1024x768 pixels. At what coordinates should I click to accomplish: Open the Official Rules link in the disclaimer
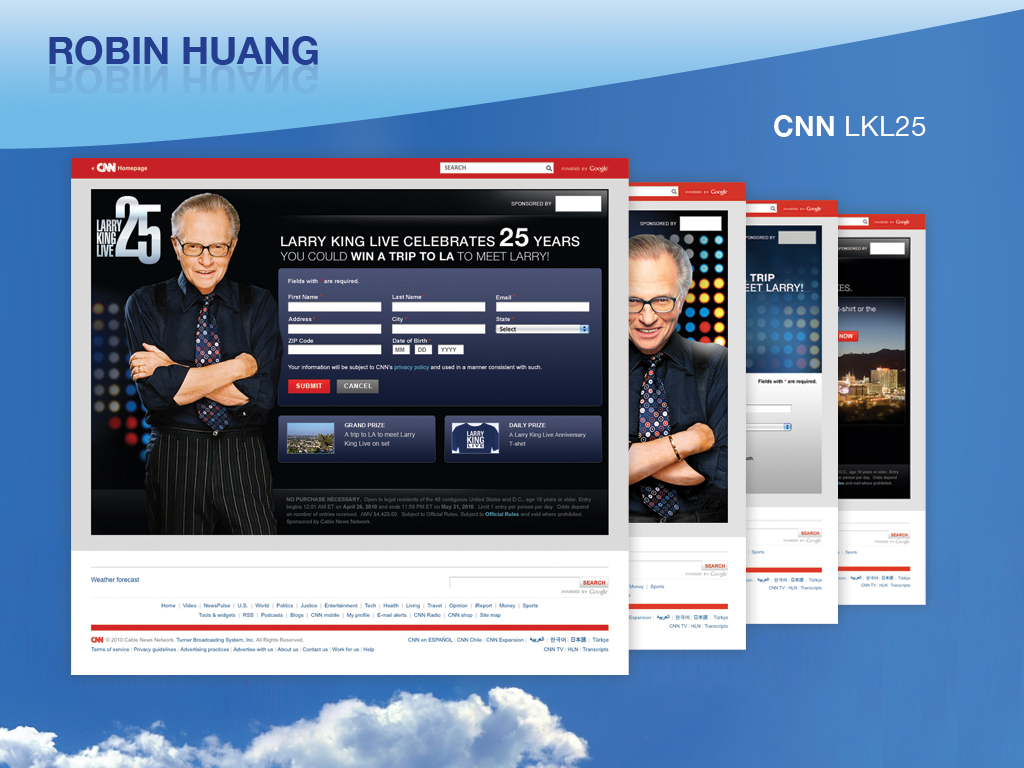[502, 515]
